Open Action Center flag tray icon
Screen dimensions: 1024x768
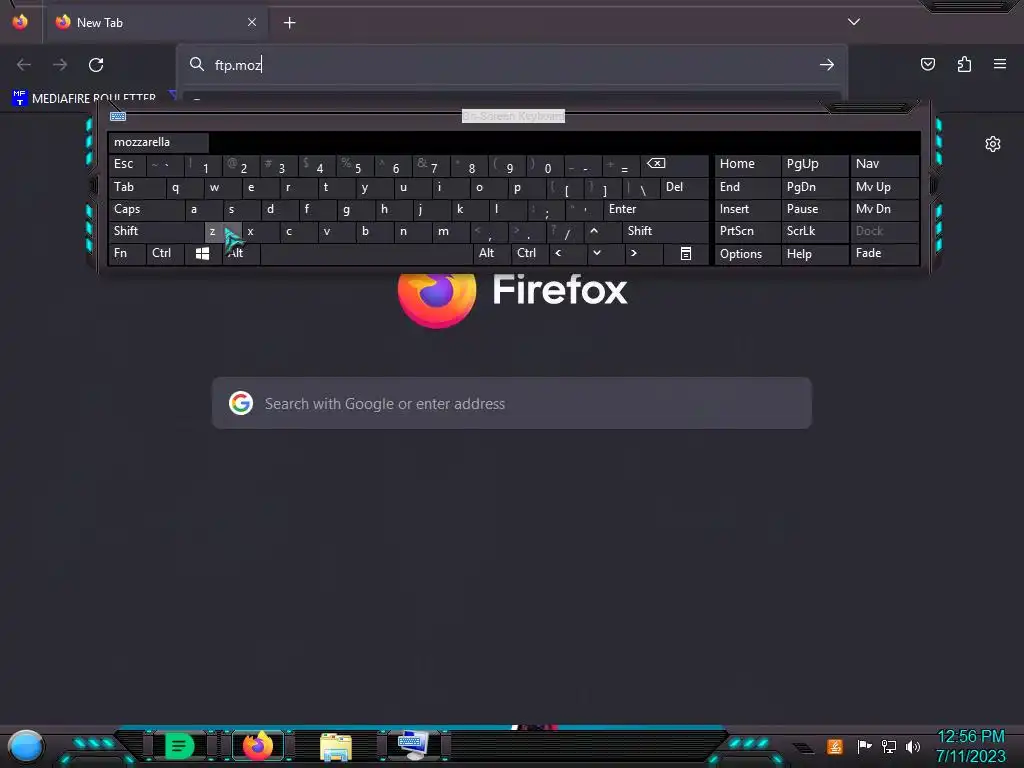coord(864,746)
